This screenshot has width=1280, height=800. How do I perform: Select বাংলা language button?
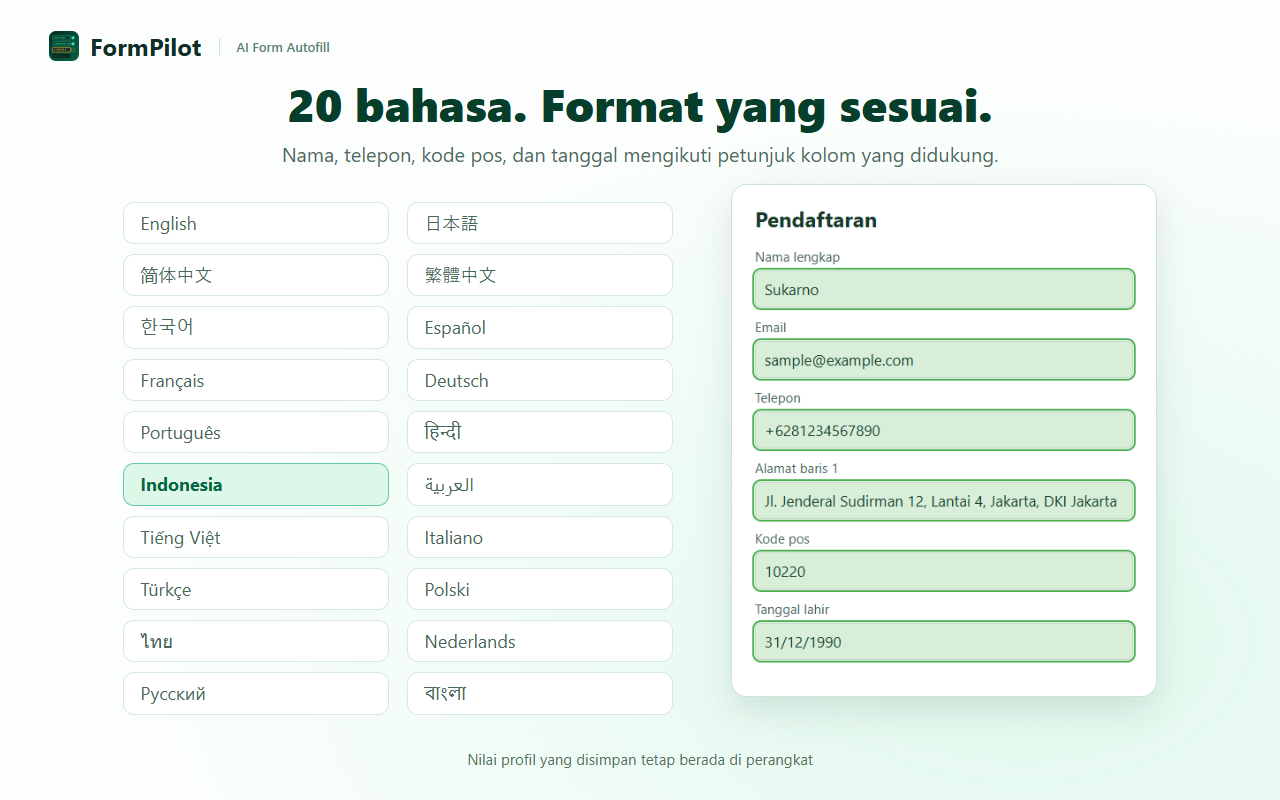pos(540,693)
